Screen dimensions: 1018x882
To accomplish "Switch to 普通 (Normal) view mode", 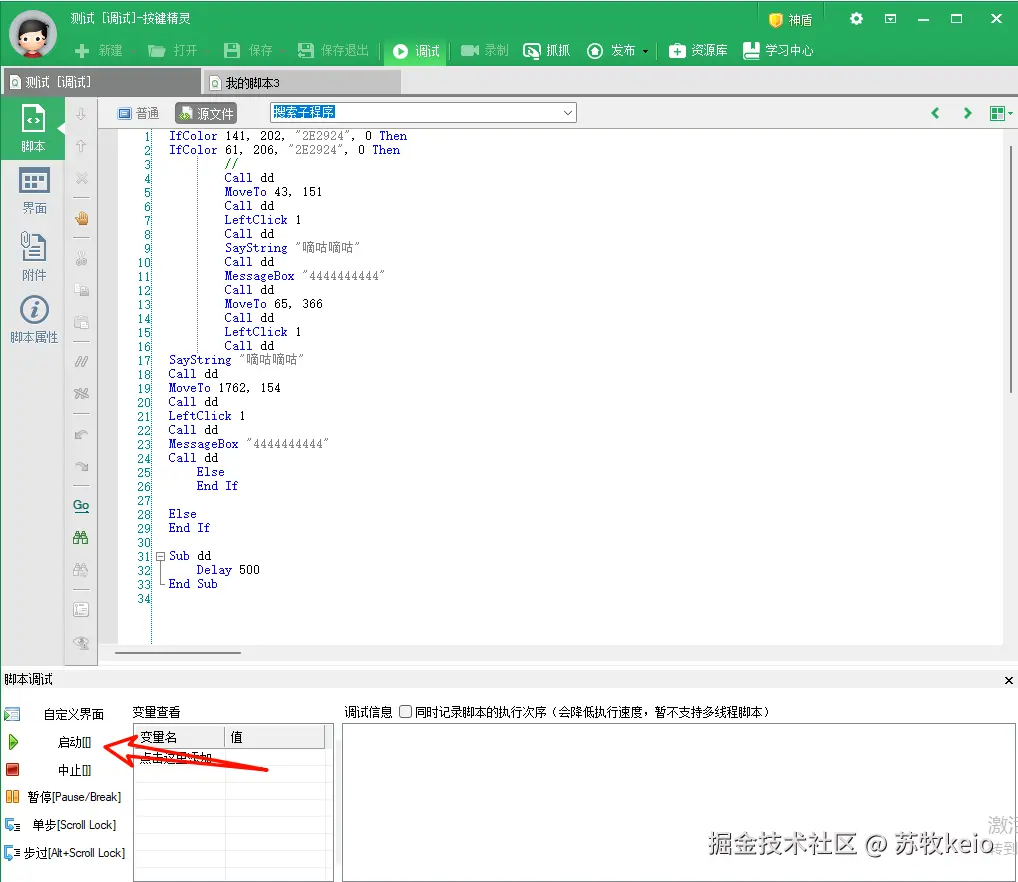I will 138,114.
